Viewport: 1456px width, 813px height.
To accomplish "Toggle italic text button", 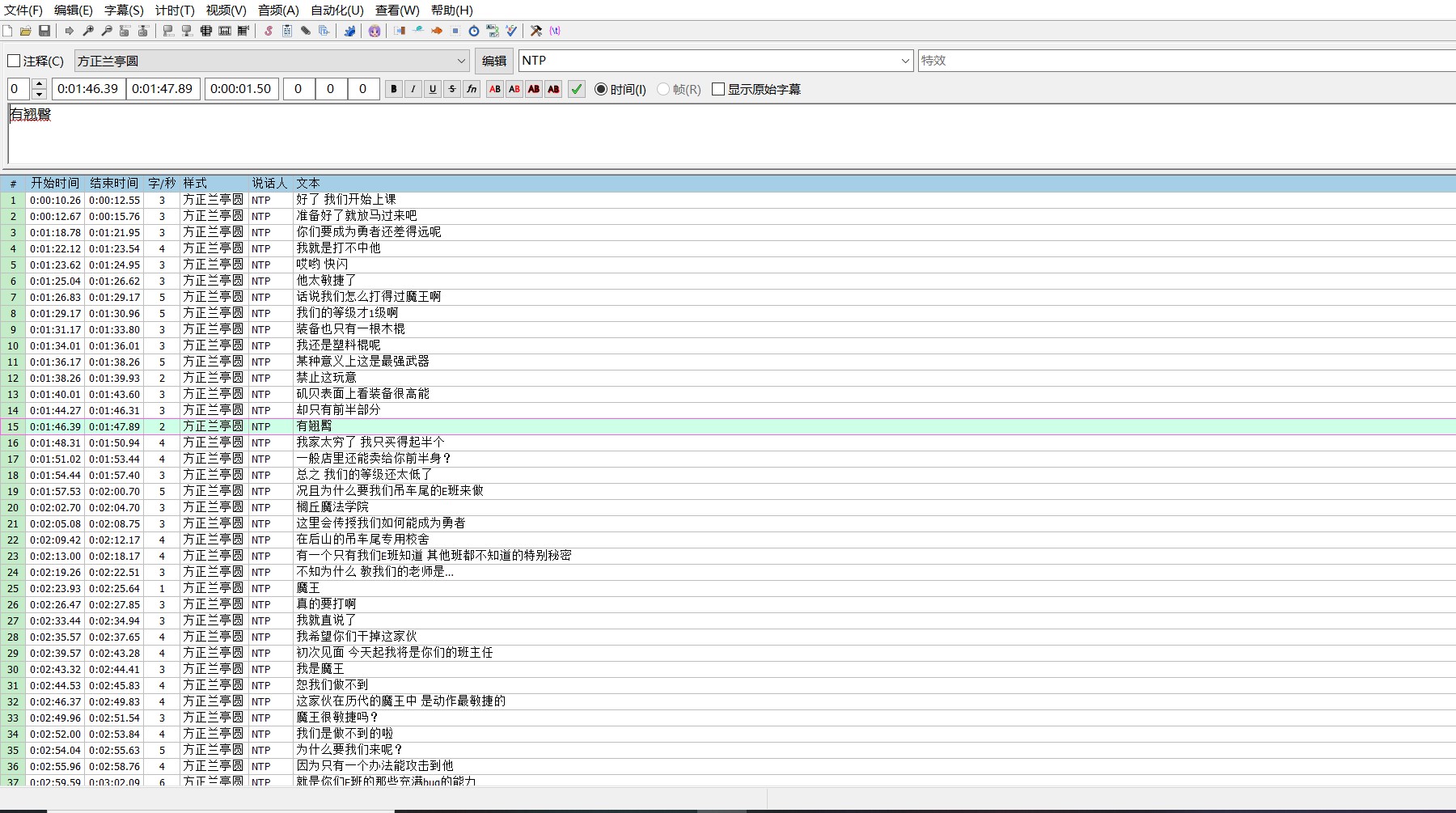I will click(x=413, y=89).
